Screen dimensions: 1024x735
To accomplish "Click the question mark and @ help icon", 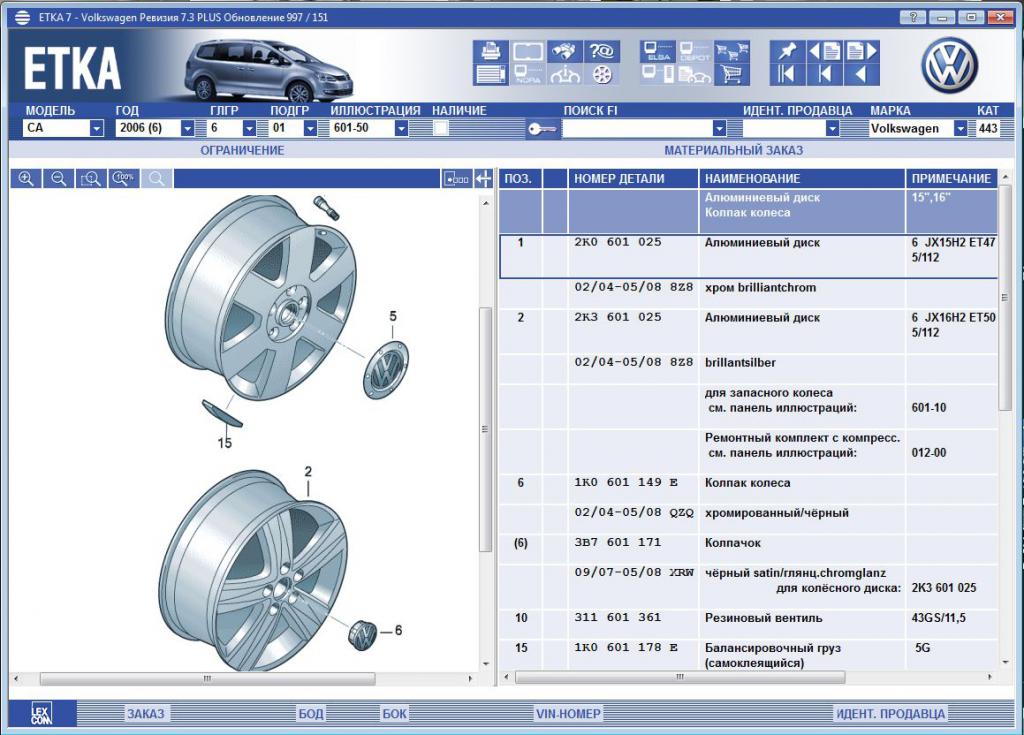I will (x=601, y=51).
